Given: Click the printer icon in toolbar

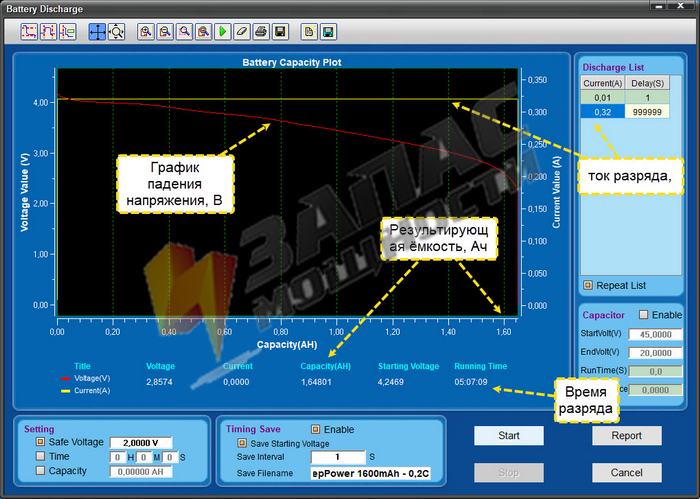Looking at the screenshot, I should (x=260, y=31).
